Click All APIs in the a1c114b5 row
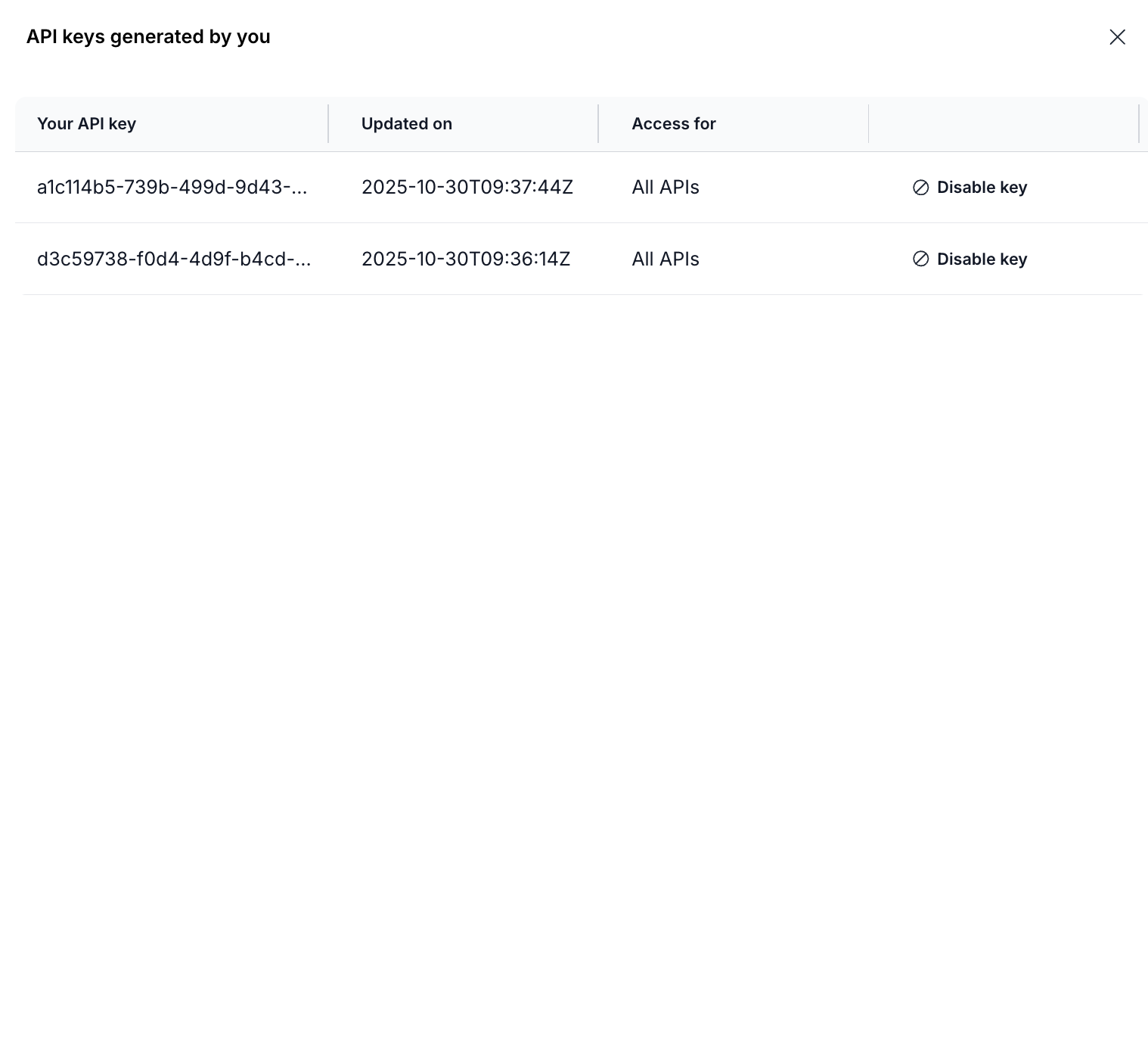 [666, 188]
